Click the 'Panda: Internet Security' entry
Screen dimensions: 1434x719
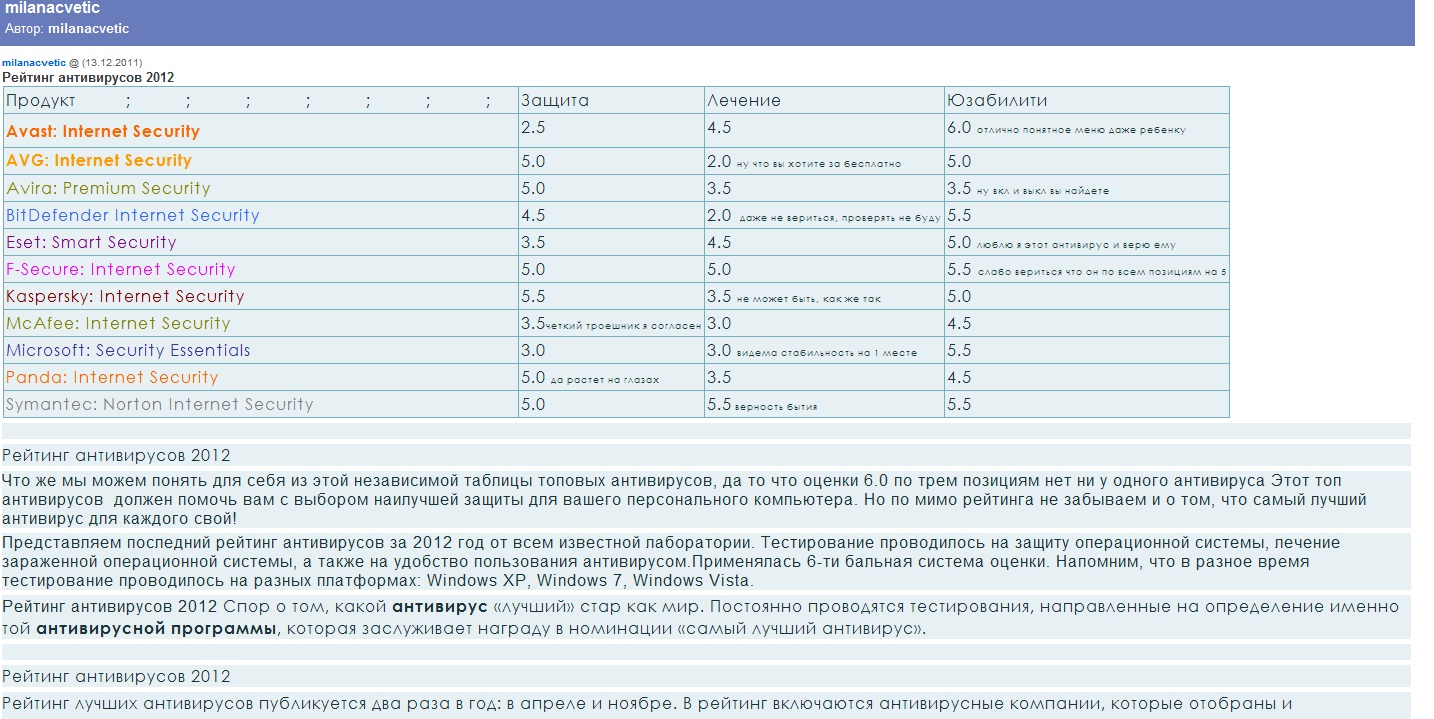[x=112, y=377]
